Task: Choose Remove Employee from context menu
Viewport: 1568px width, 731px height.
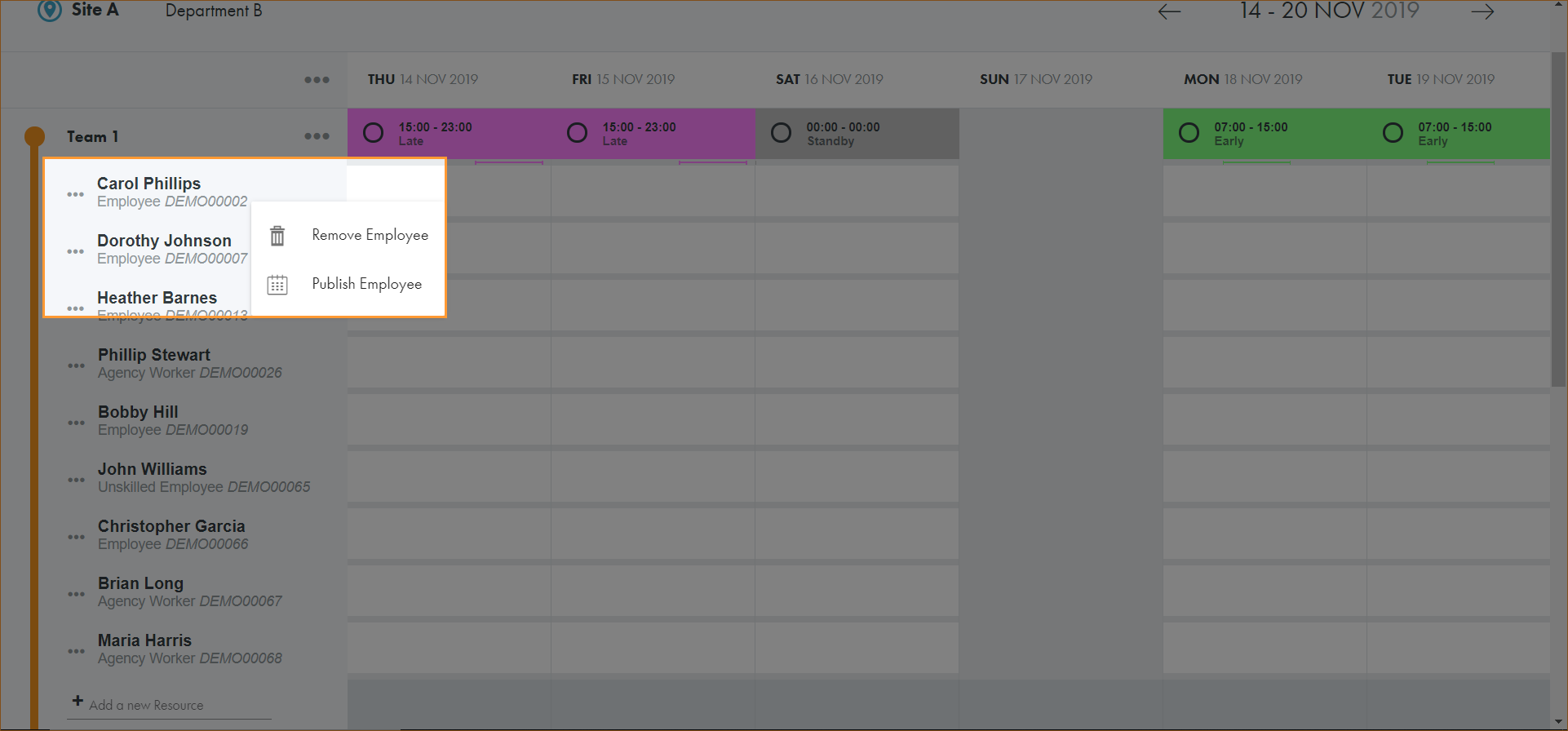Action: [370, 235]
